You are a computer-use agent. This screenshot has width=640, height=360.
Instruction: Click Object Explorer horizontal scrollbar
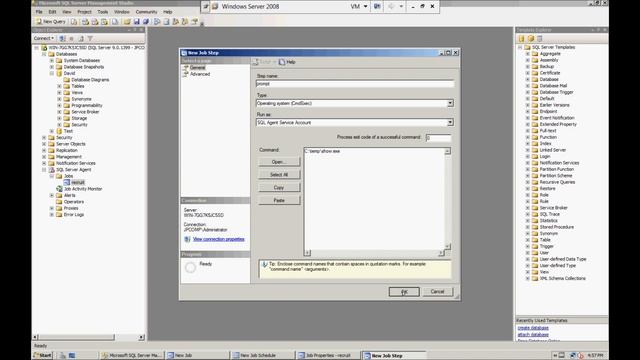tap(88, 337)
